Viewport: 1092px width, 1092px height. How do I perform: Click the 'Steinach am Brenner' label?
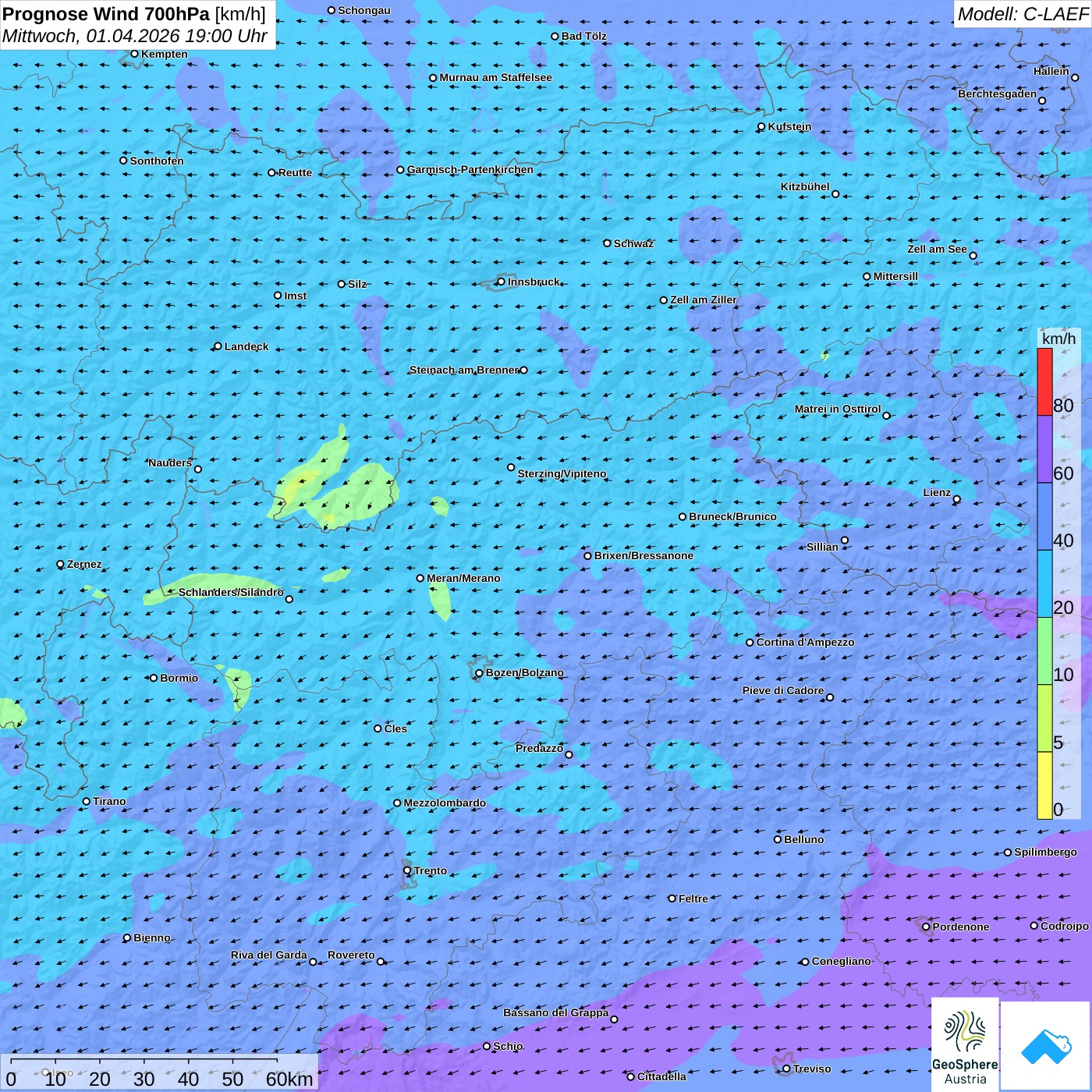[x=464, y=370]
